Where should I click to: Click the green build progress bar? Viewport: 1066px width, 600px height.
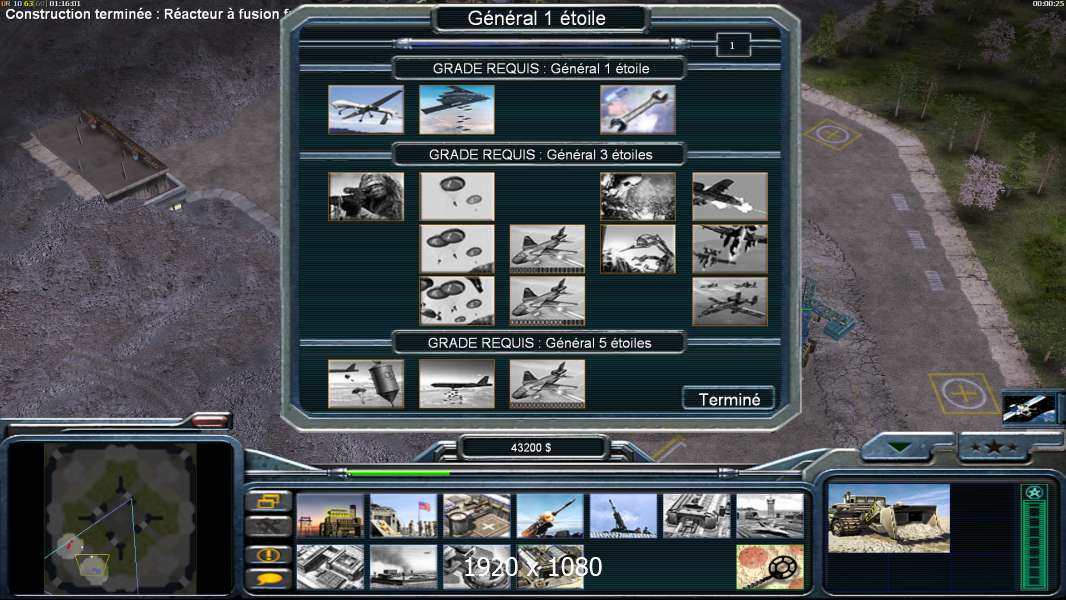point(398,472)
